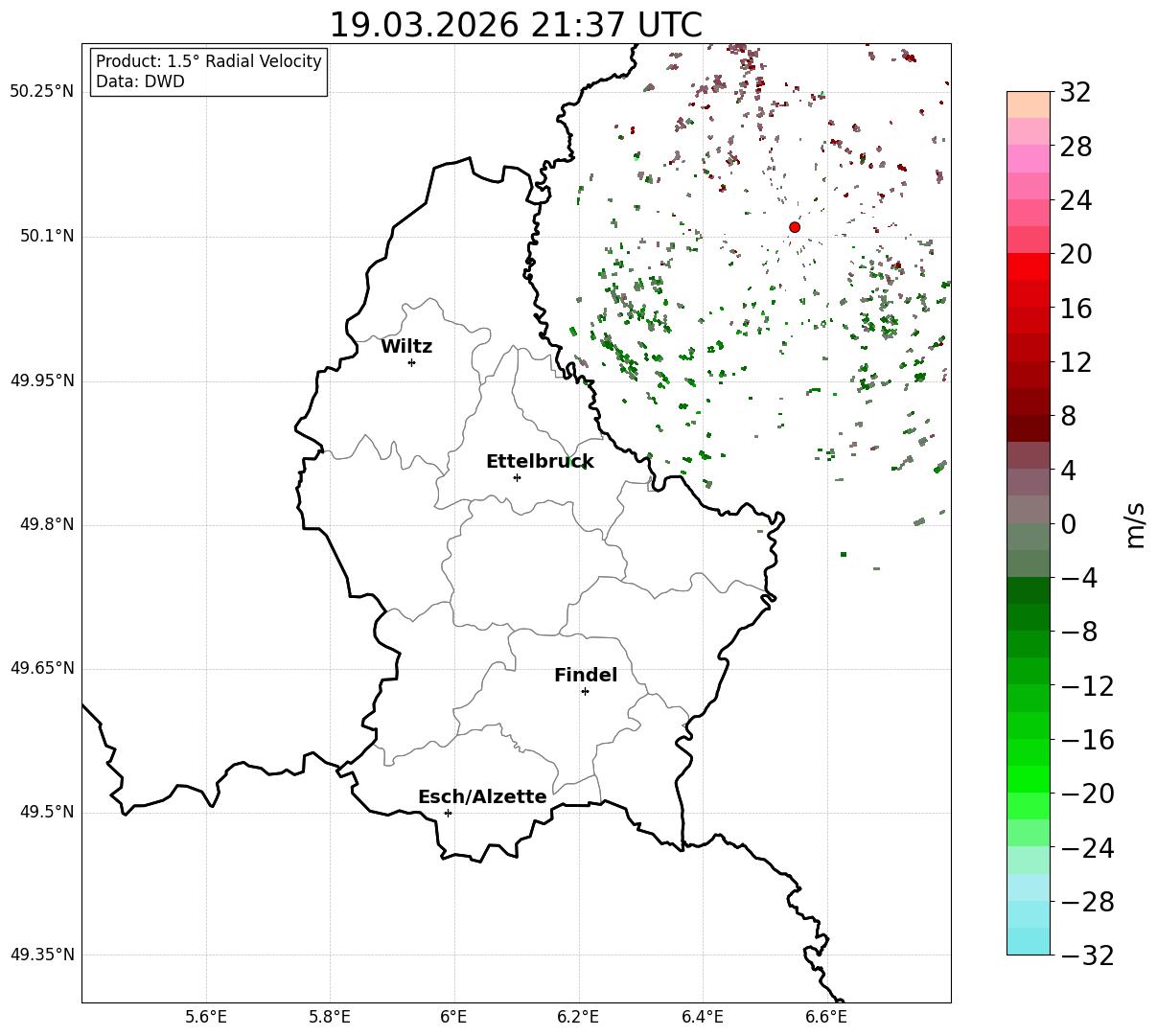
Task: Click the Esch/Alzette city label
Action: coord(482,796)
